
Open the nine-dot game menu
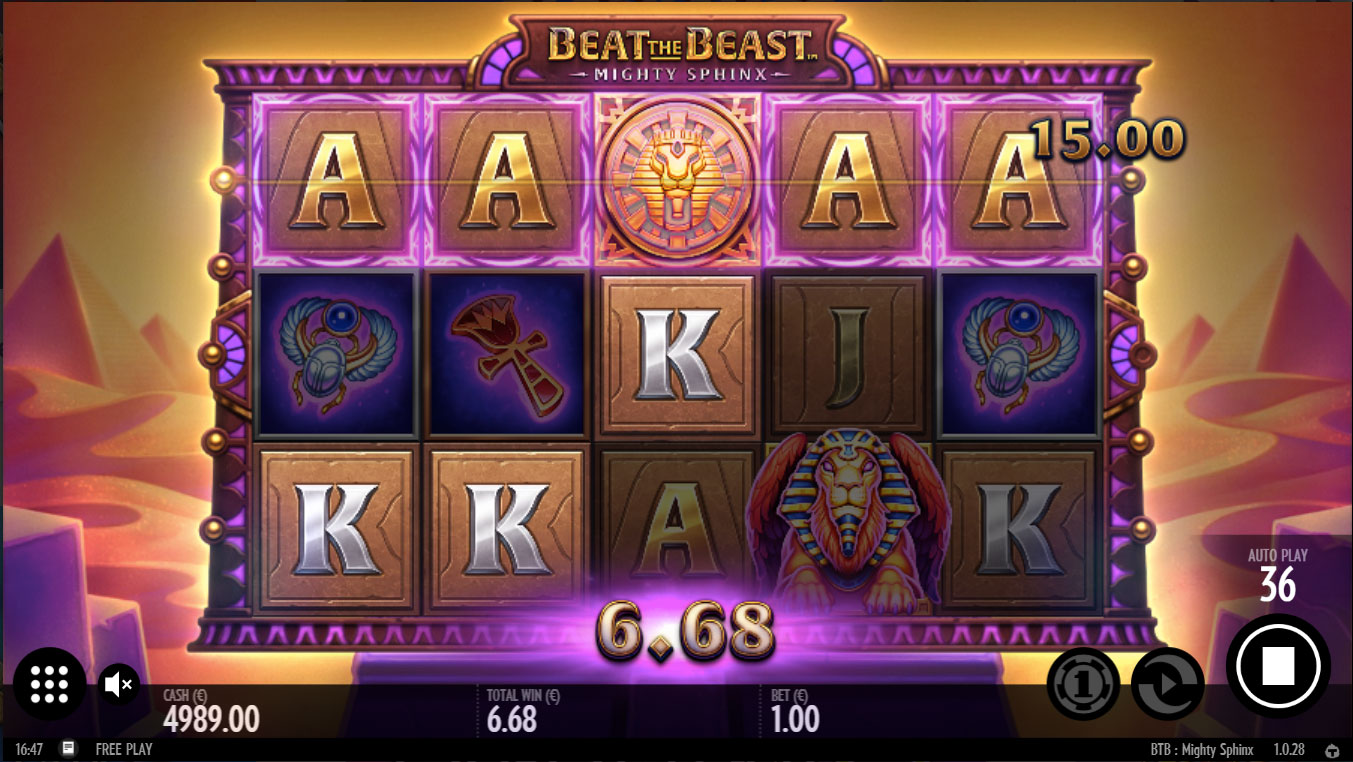(x=49, y=684)
